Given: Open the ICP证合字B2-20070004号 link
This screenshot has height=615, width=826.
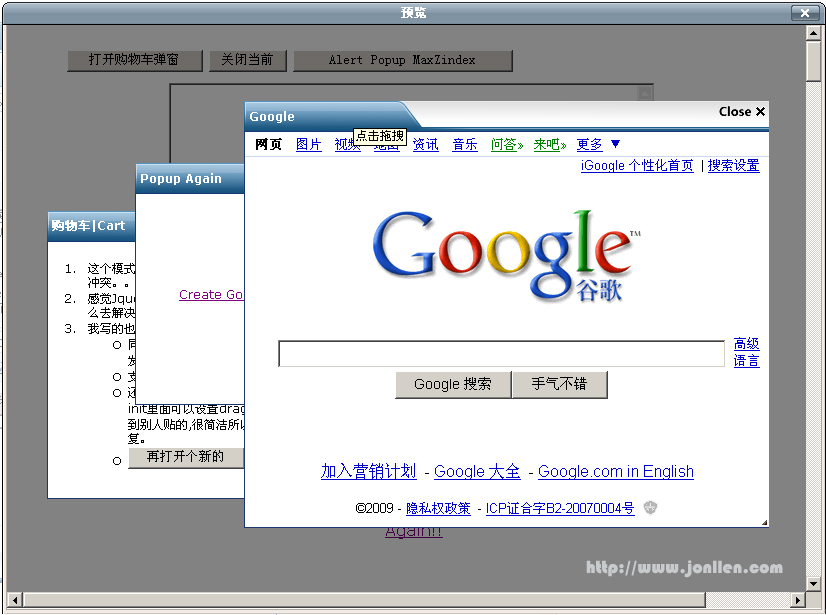Looking at the screenshot, I should tap(560, 508).
